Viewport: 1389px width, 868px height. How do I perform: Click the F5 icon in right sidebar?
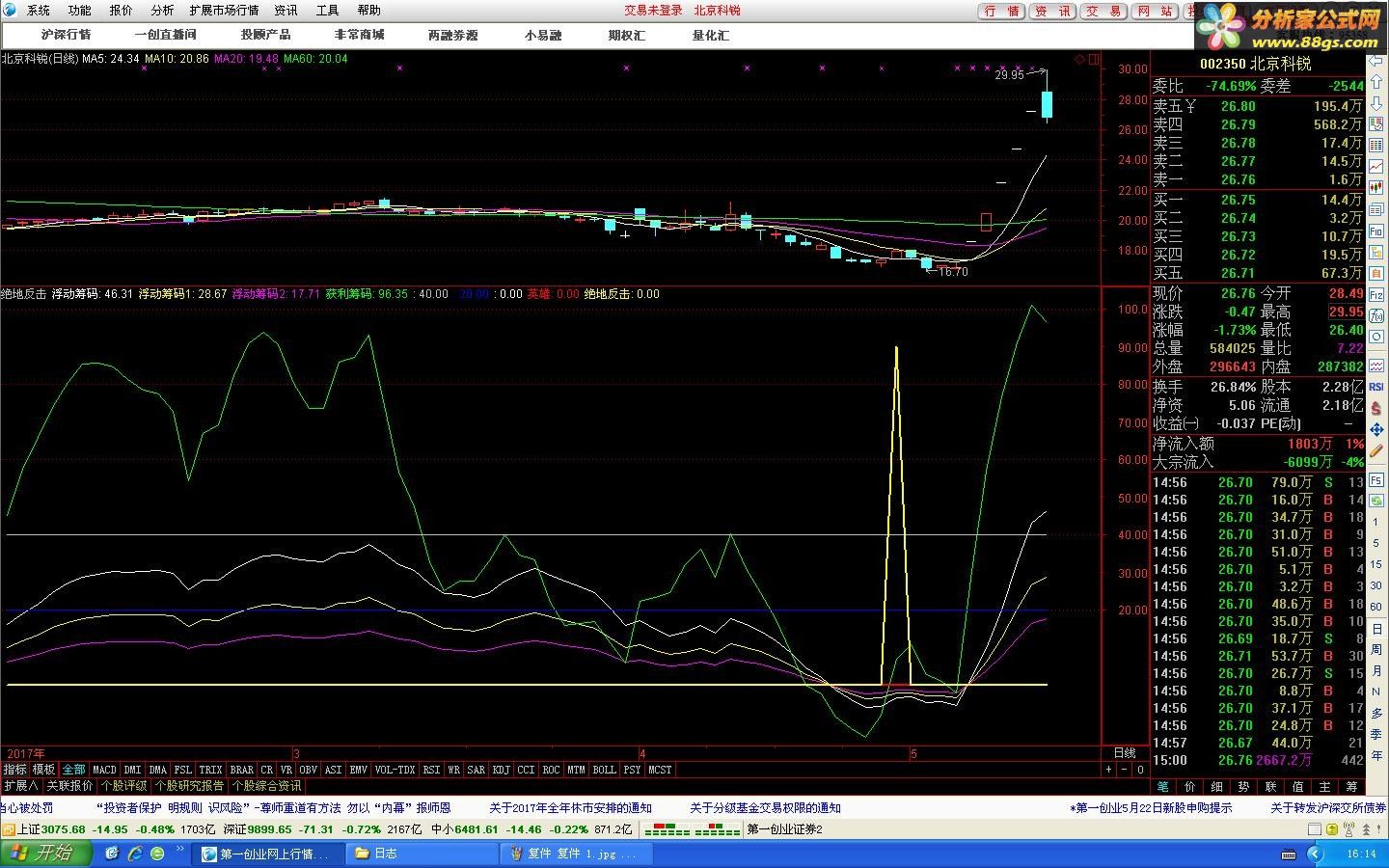click(x=1376, y=479)
